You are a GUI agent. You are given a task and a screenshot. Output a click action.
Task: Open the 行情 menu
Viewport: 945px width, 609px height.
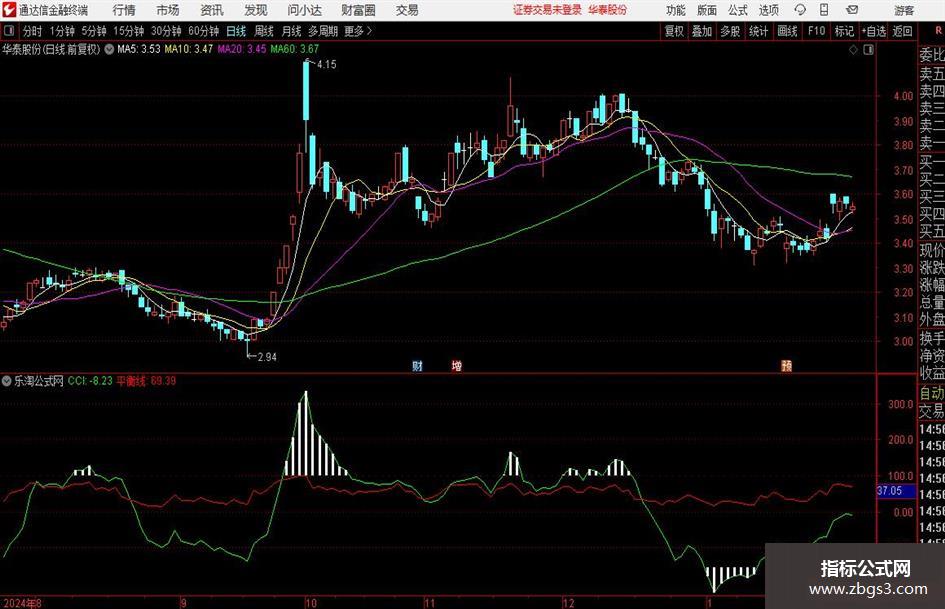124,10
